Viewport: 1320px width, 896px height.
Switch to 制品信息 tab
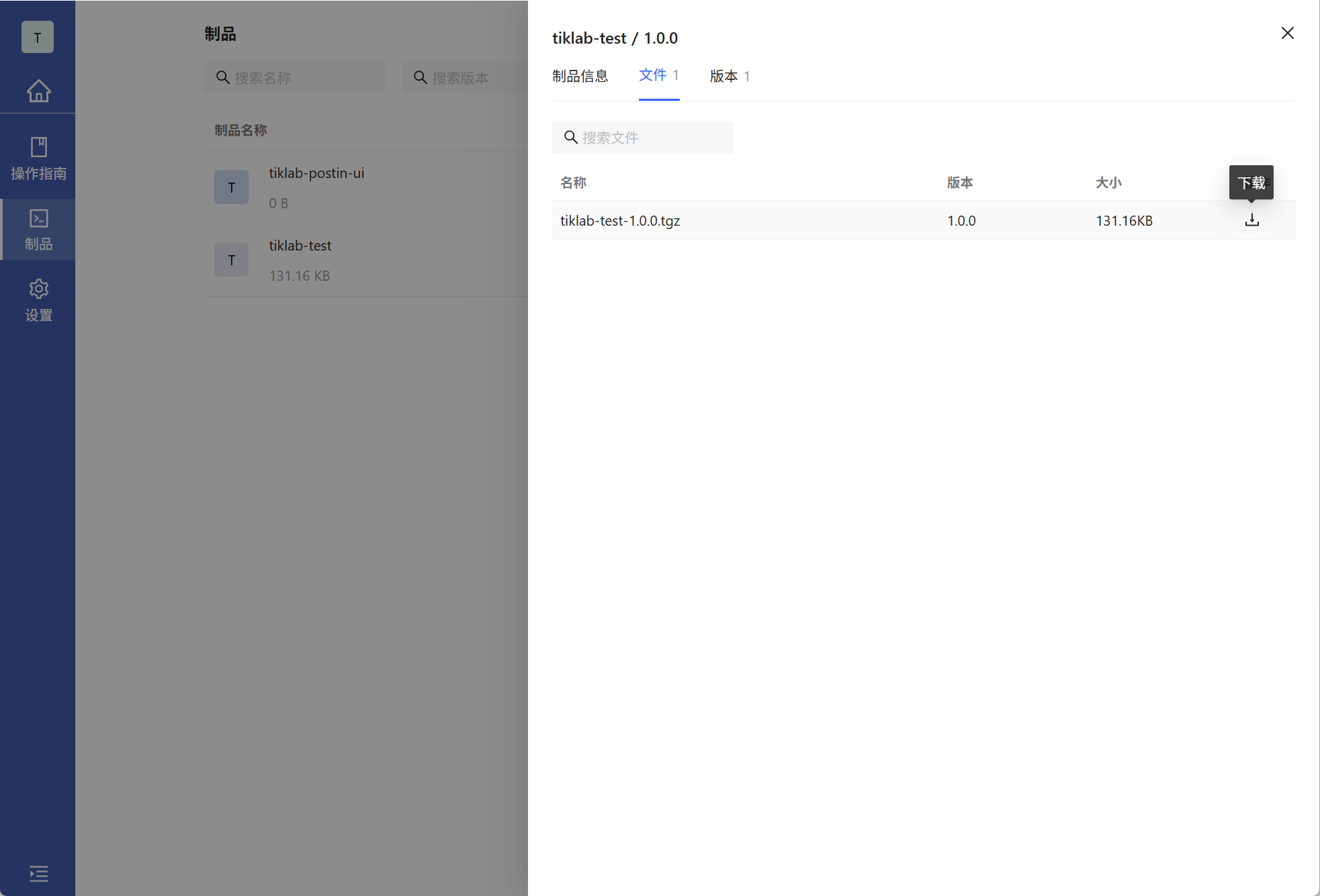[x=580, y=76]
